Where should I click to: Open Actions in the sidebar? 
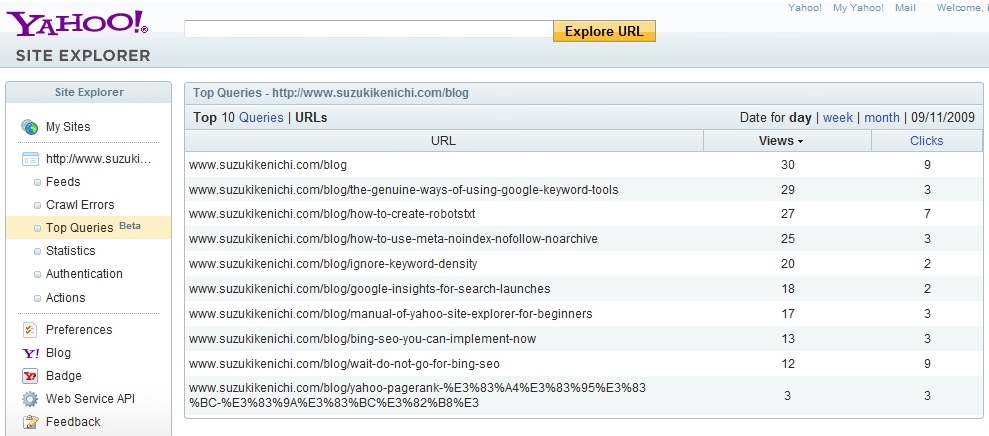pyautogui.click(x=66, y=297)
